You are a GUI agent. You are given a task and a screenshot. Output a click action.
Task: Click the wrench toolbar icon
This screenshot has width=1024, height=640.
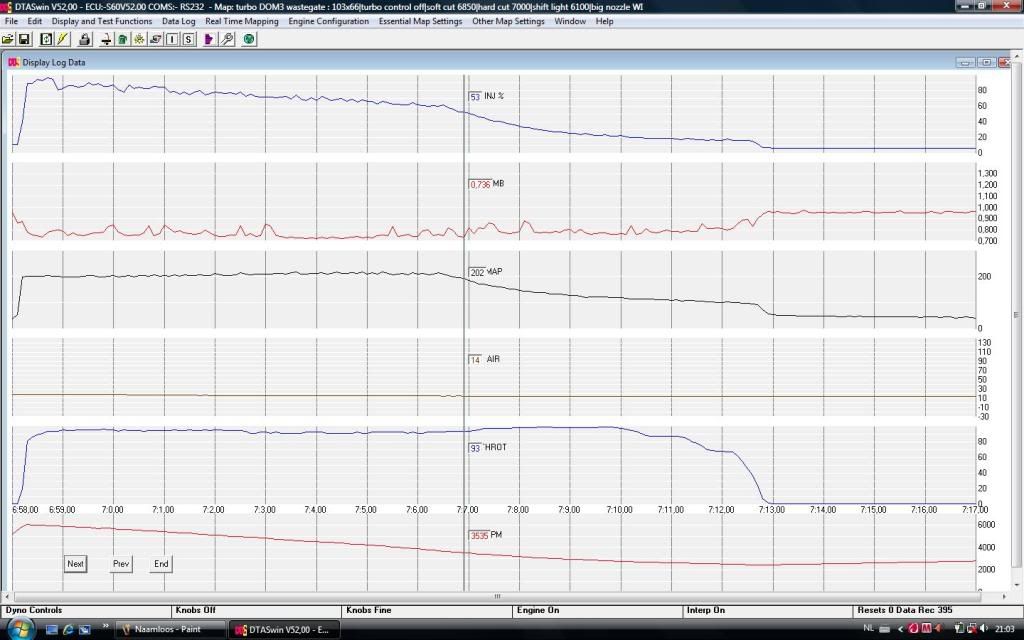[227, 39]
